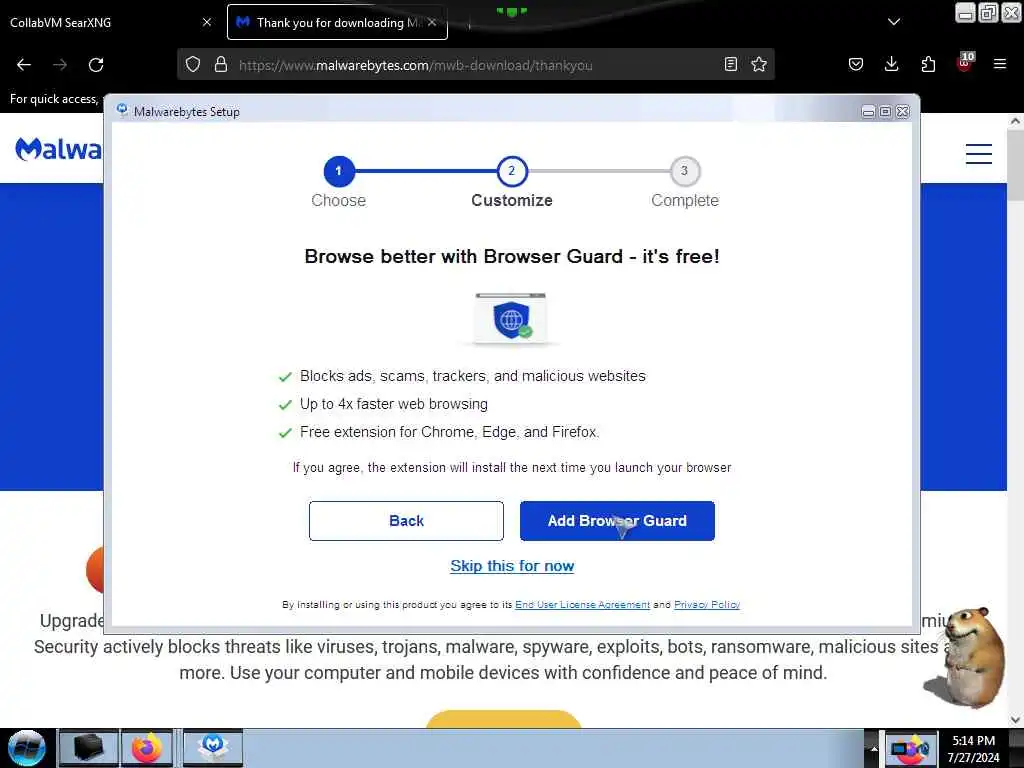Select step 2 Customize circle
Screen dimensions: 1024x768
tap(512, 171)
